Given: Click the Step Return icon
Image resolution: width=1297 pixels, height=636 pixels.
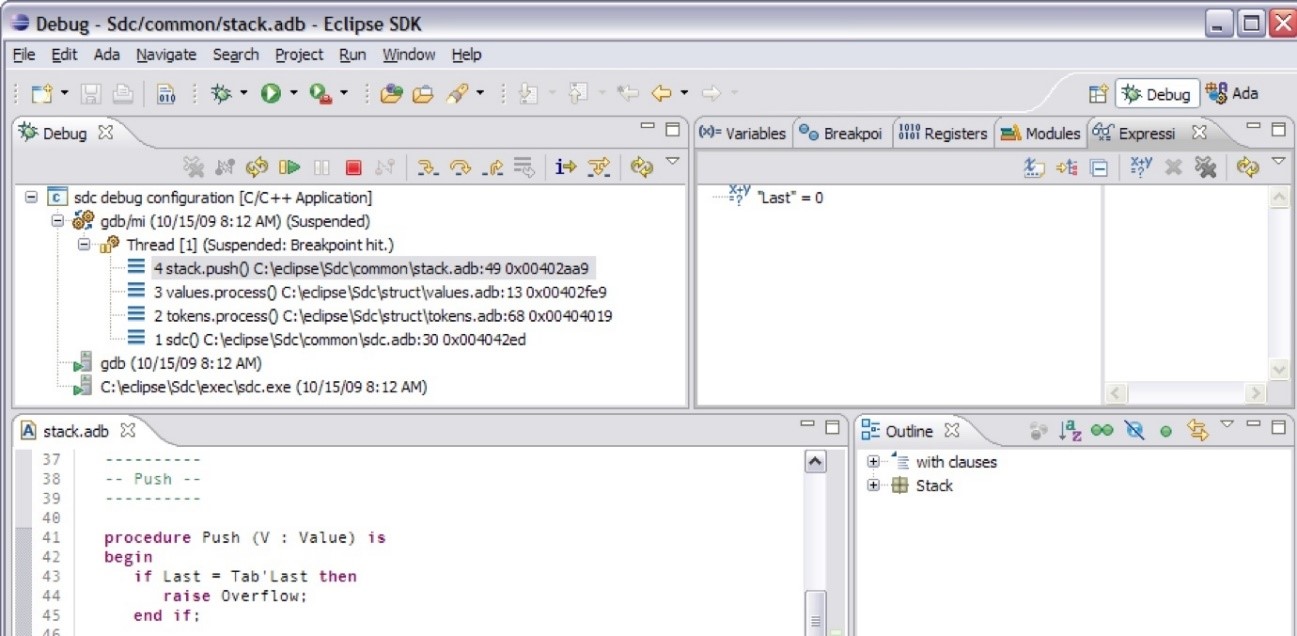Looking at the screenshot, I should [492, 168].
